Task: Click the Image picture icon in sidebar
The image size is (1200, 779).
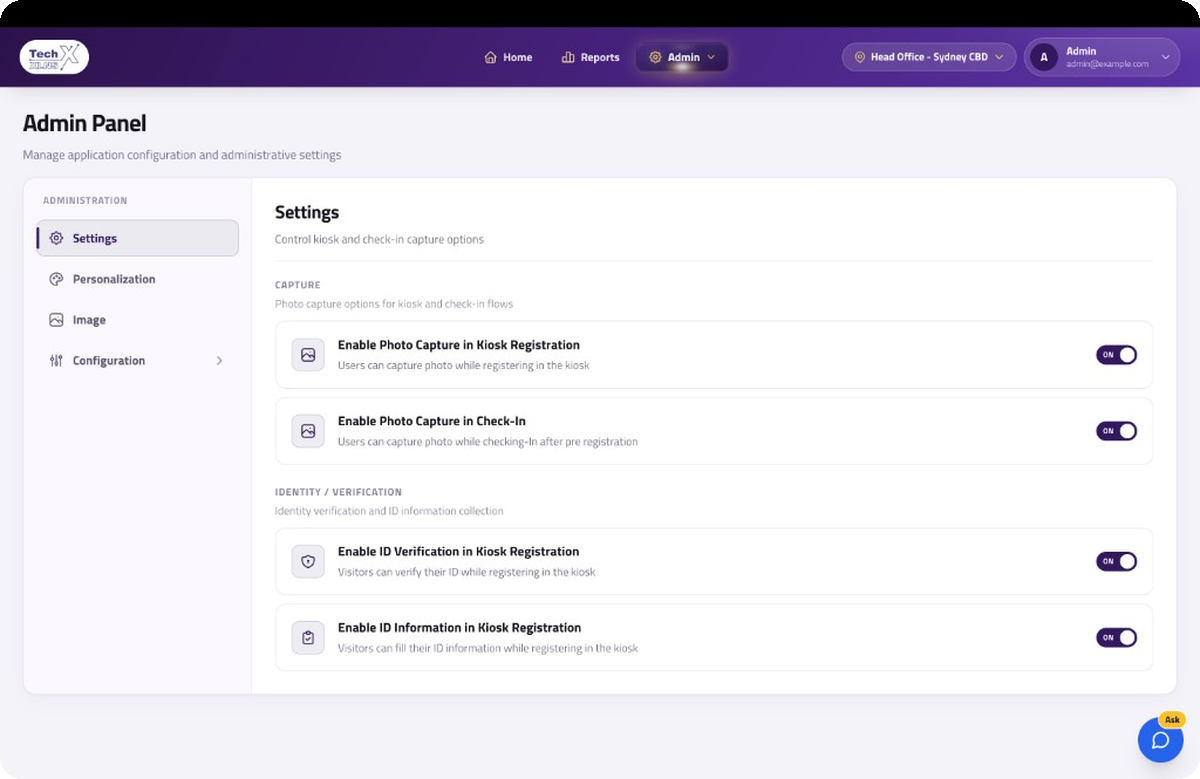Action: (56, 320)
